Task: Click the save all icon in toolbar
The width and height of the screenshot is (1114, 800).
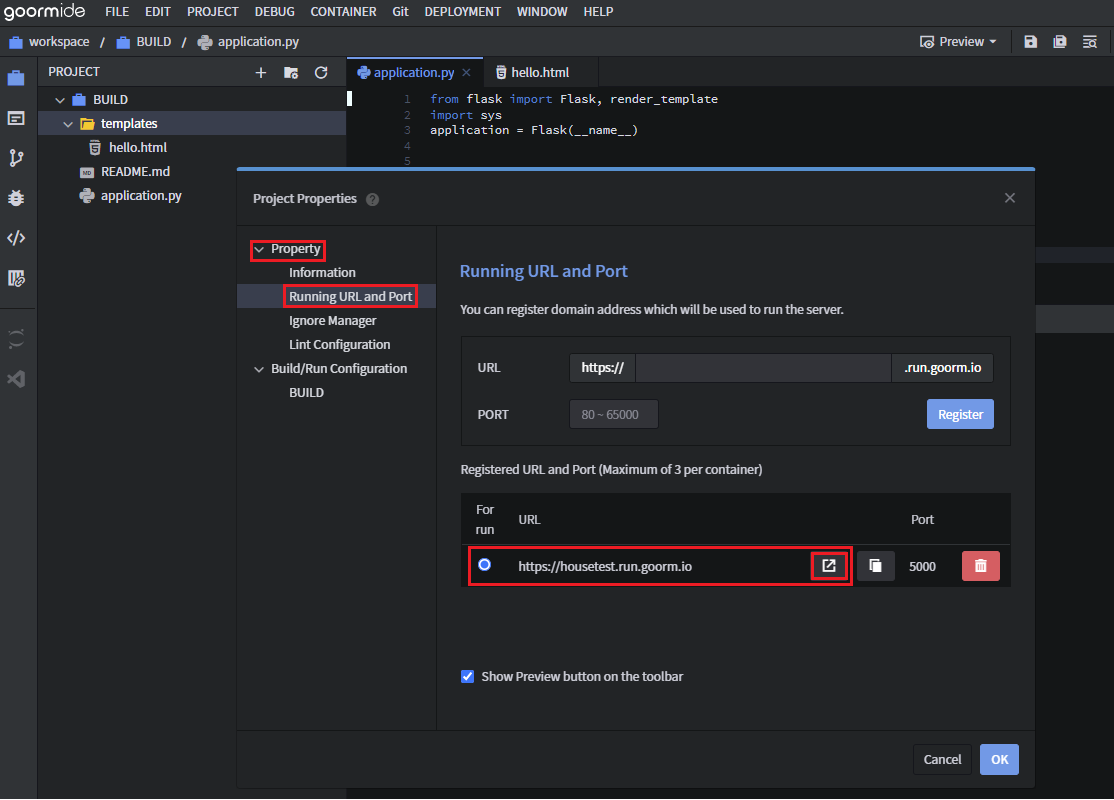Action: pos(1059,42)
